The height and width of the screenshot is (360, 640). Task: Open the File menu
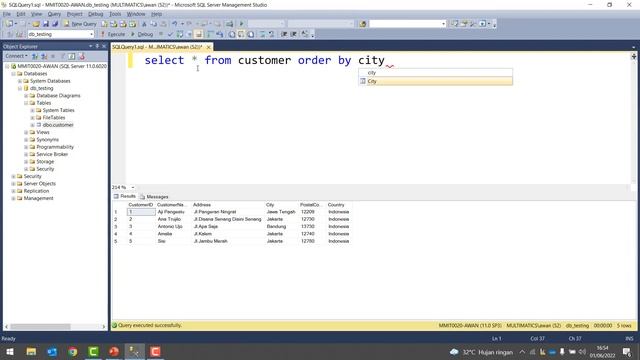pos(7,14)
